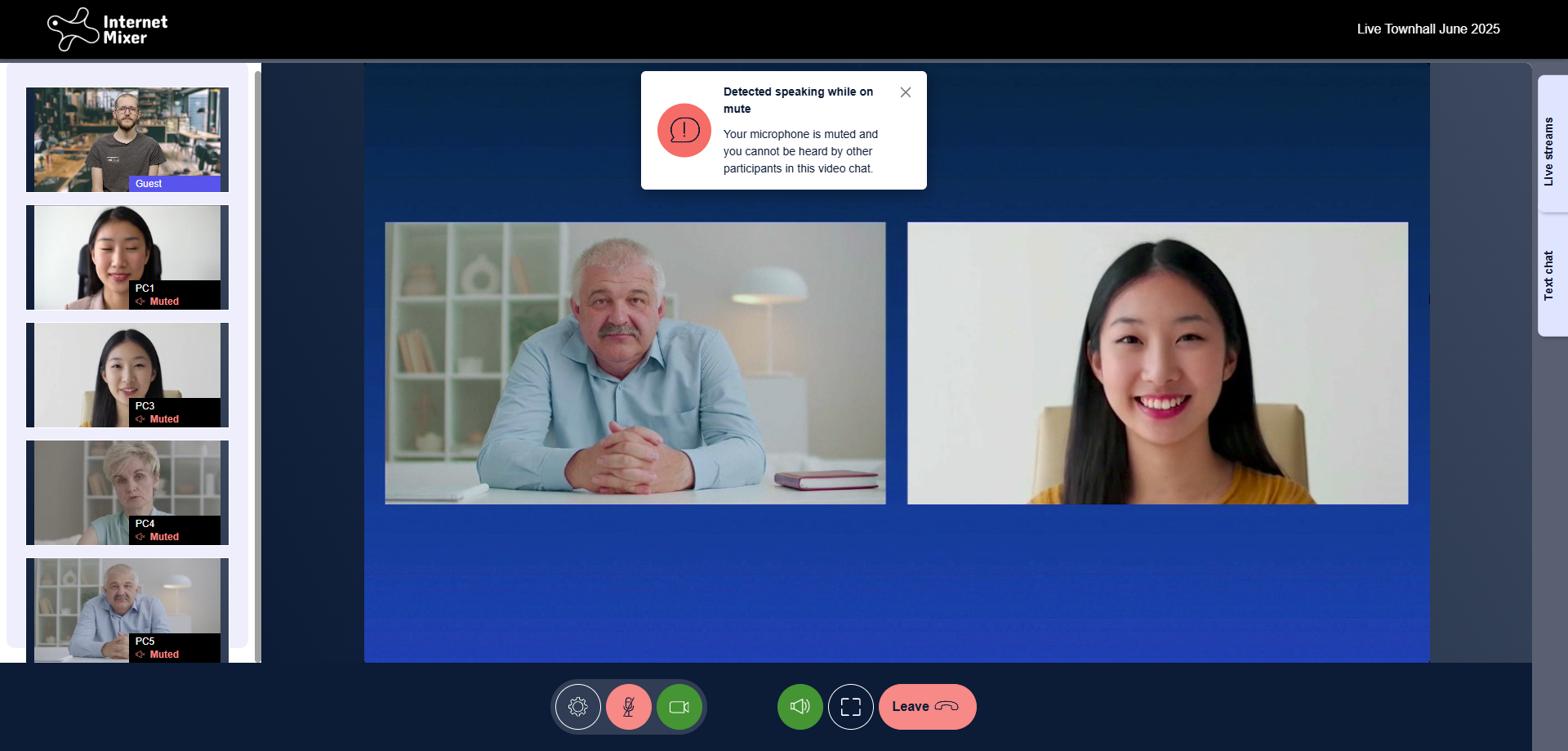Turn off the camera using green video button
Screen dimensions: 1568x751
point(679,707)
